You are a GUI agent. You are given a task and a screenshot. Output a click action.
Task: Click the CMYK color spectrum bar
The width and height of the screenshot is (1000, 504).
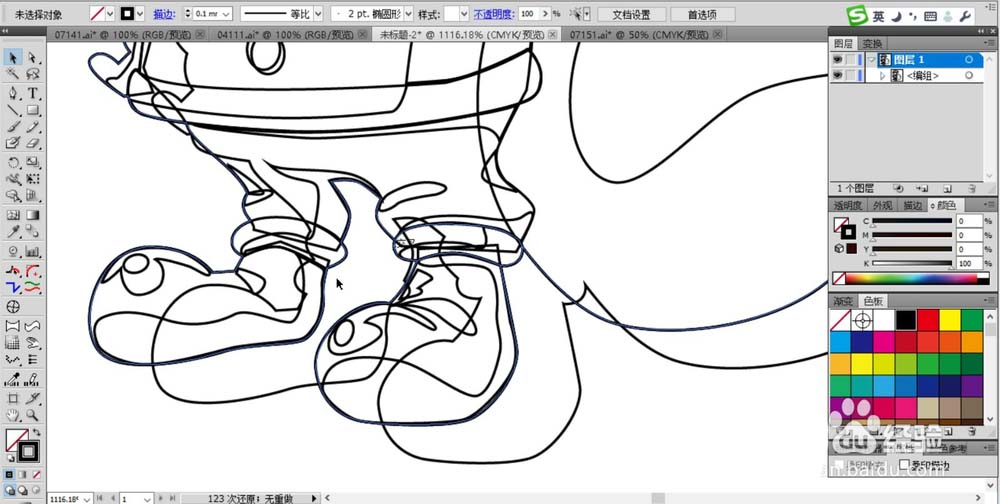point(912,279)
